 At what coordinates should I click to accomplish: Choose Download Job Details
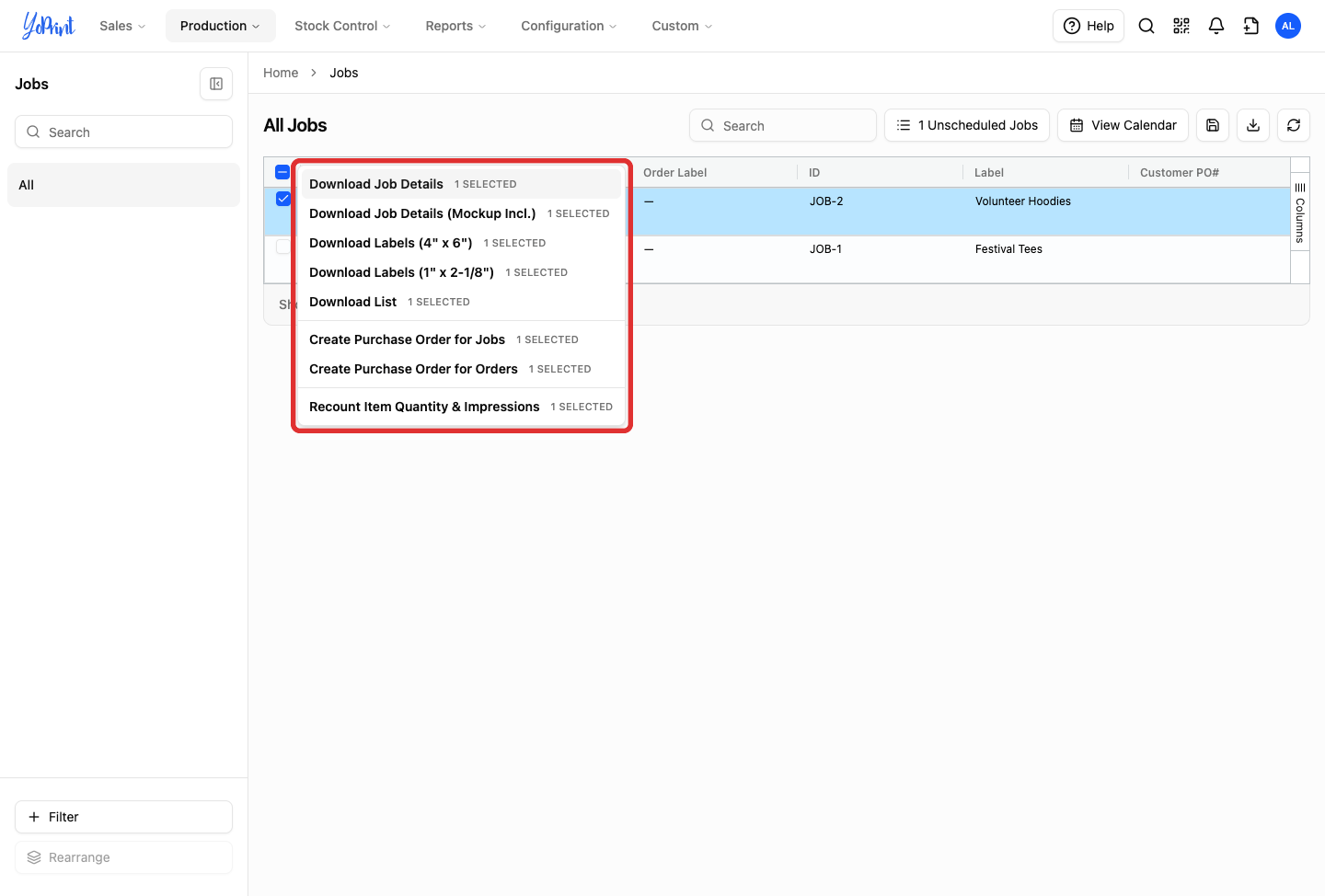click(462, 184)
